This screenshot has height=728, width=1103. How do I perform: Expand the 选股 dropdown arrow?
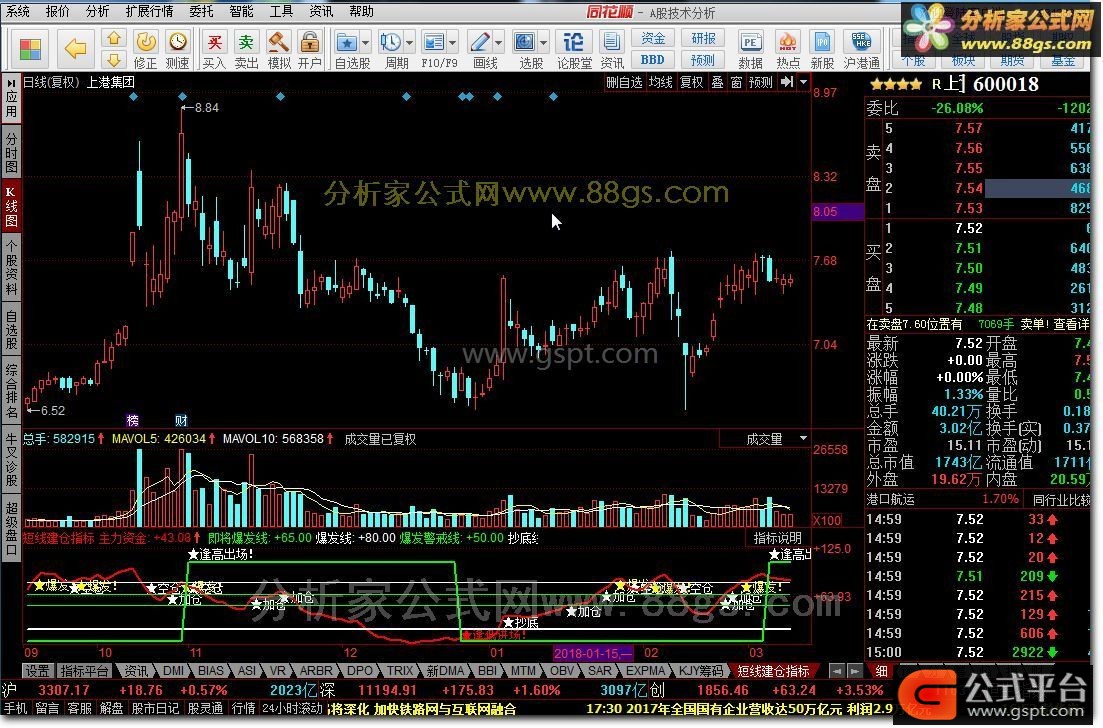[x=543, y=43]
